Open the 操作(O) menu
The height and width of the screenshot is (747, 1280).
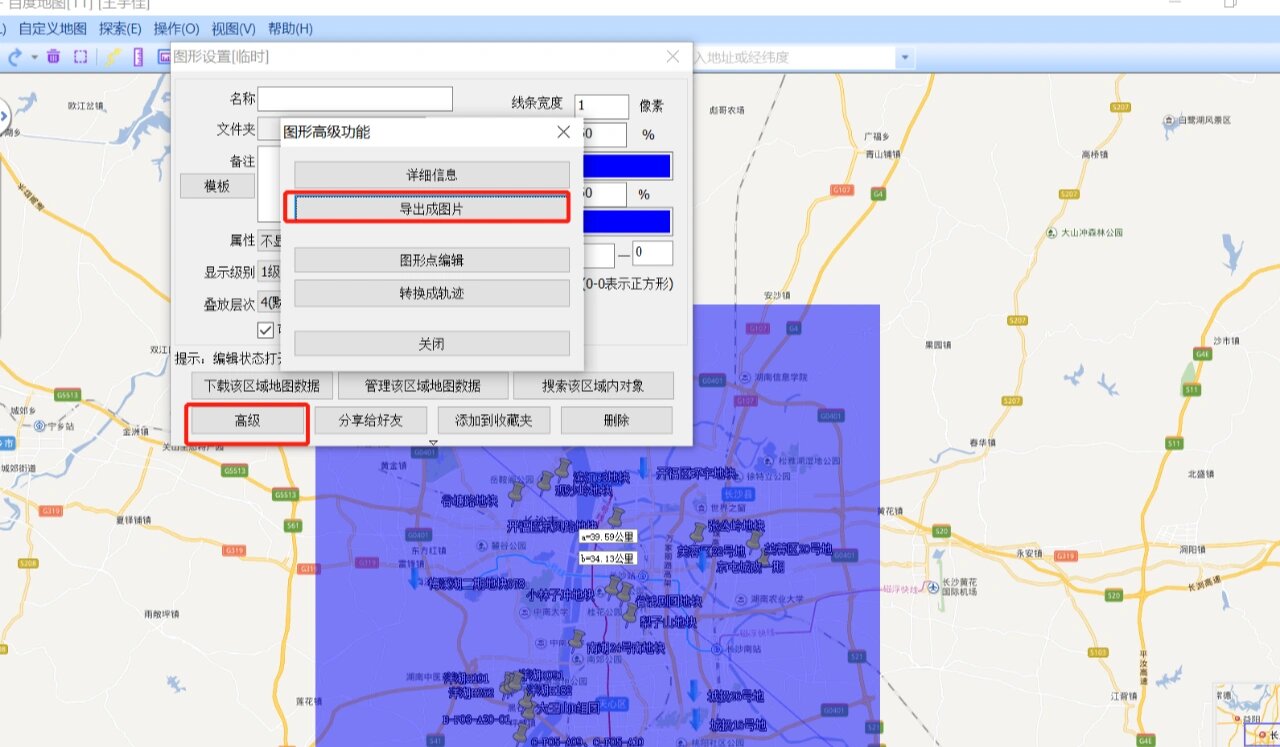click(177, 29)
